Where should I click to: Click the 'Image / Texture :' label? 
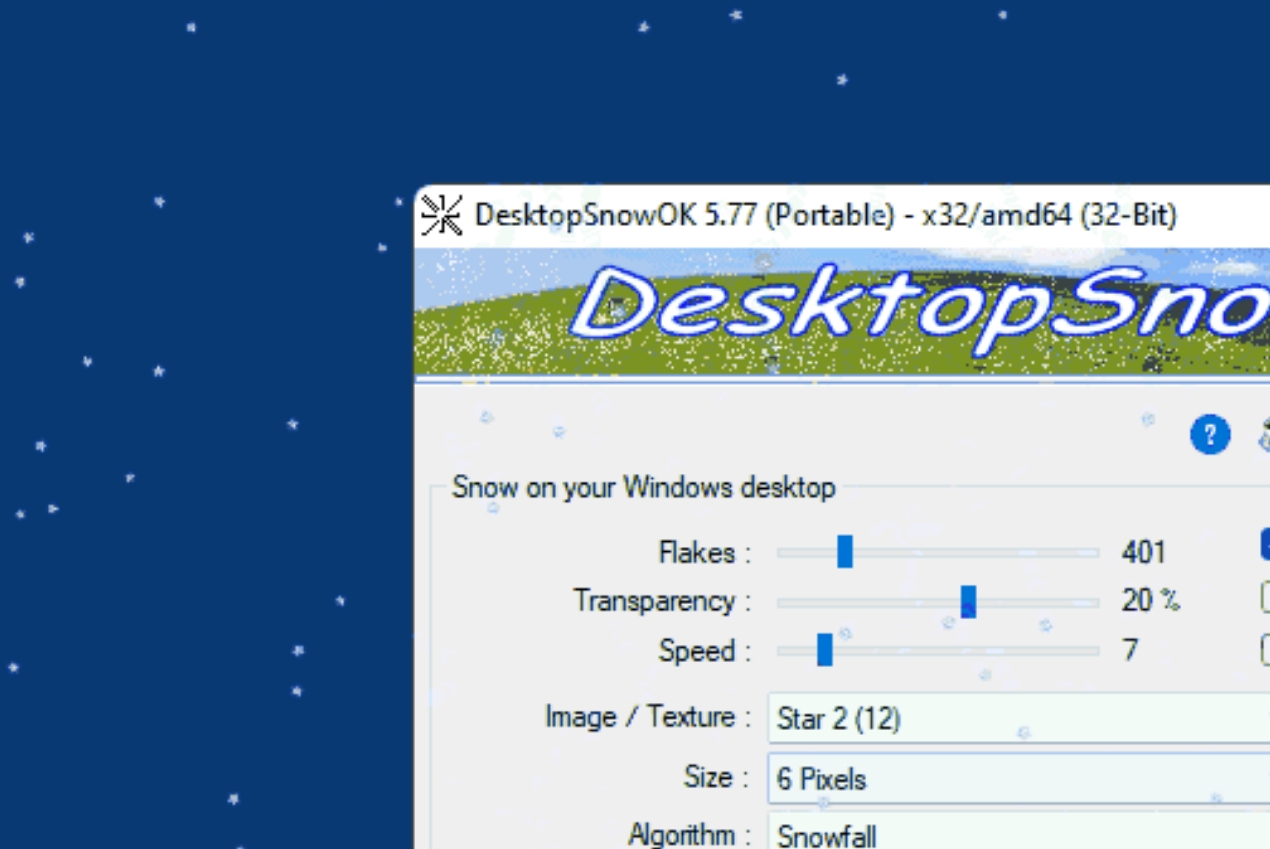coord(648,717)
